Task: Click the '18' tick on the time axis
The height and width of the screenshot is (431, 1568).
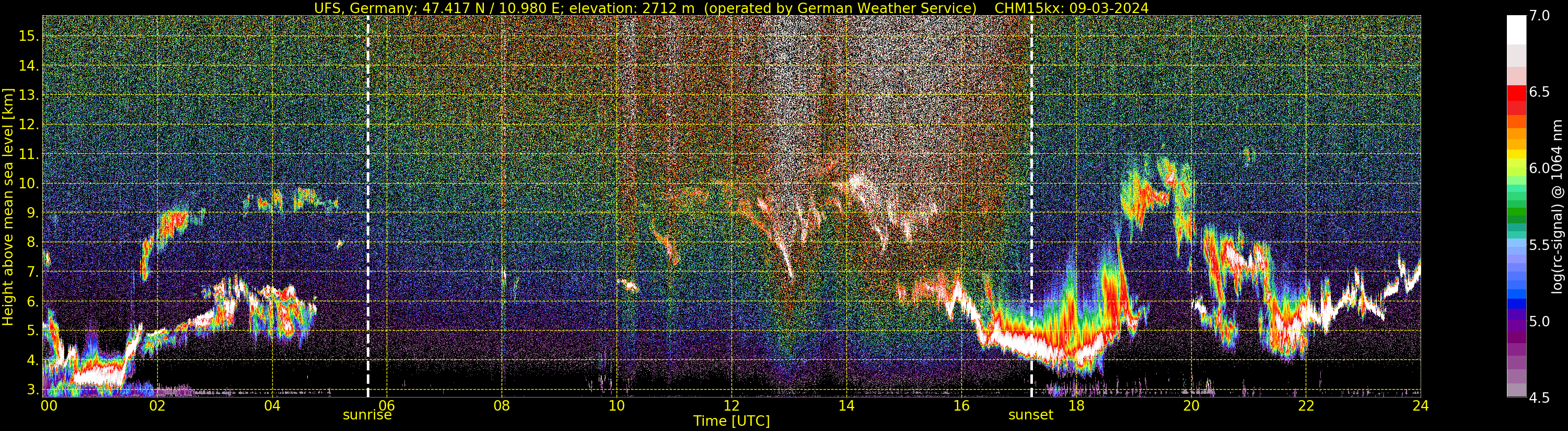Action: [x=1076, y=406]
